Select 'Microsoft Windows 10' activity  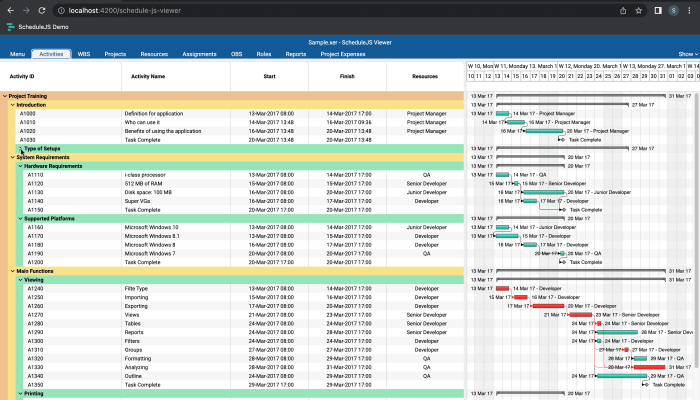click(151, 227)
